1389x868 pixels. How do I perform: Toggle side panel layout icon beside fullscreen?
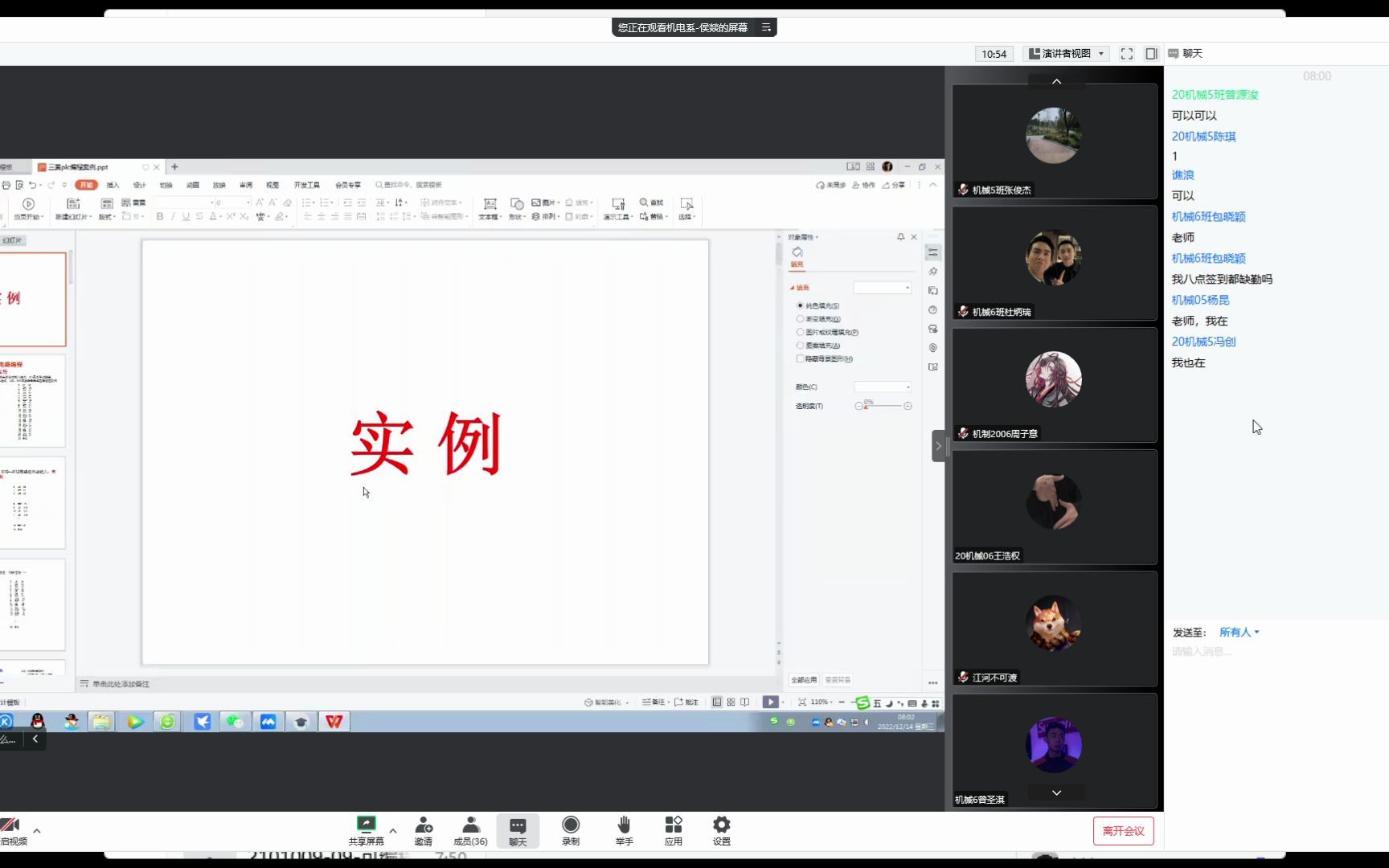[x=1151, y=54]
